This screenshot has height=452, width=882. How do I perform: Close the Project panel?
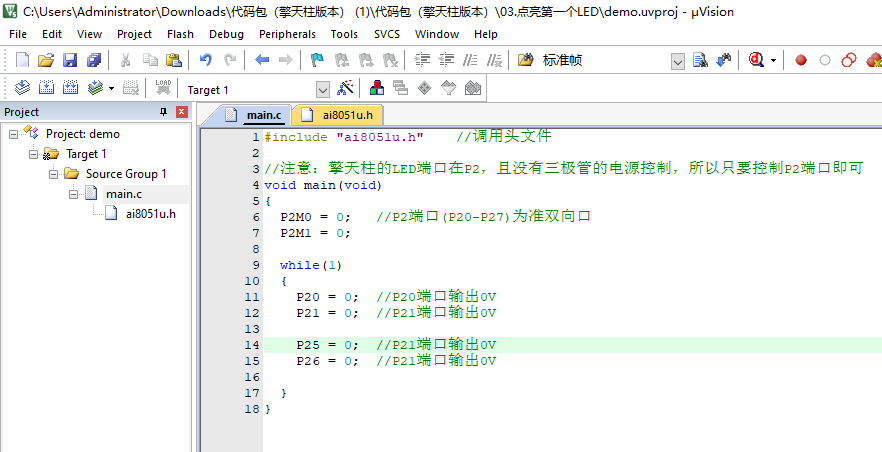pyautogui.click(x=182, y=112)
